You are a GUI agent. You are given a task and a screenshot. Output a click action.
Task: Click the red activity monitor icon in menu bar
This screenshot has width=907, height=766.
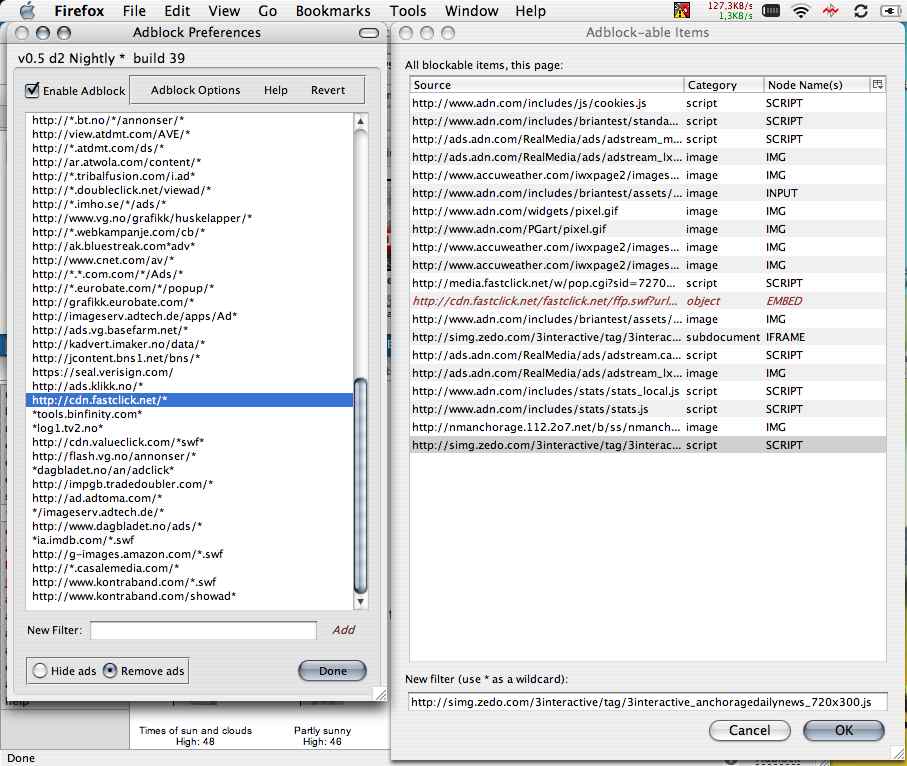(831, 11)
